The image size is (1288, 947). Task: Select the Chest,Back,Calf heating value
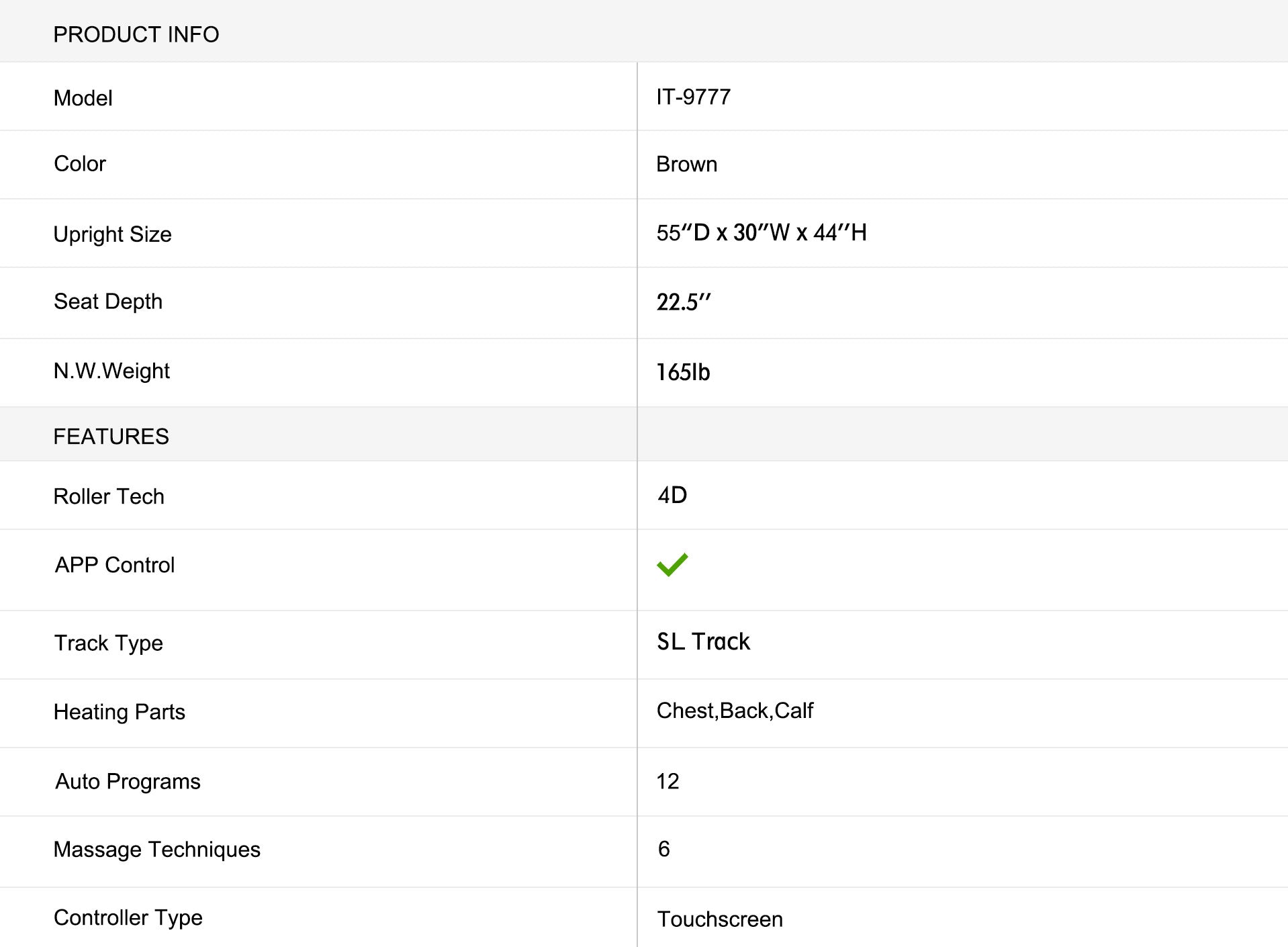tap(735, 711)
